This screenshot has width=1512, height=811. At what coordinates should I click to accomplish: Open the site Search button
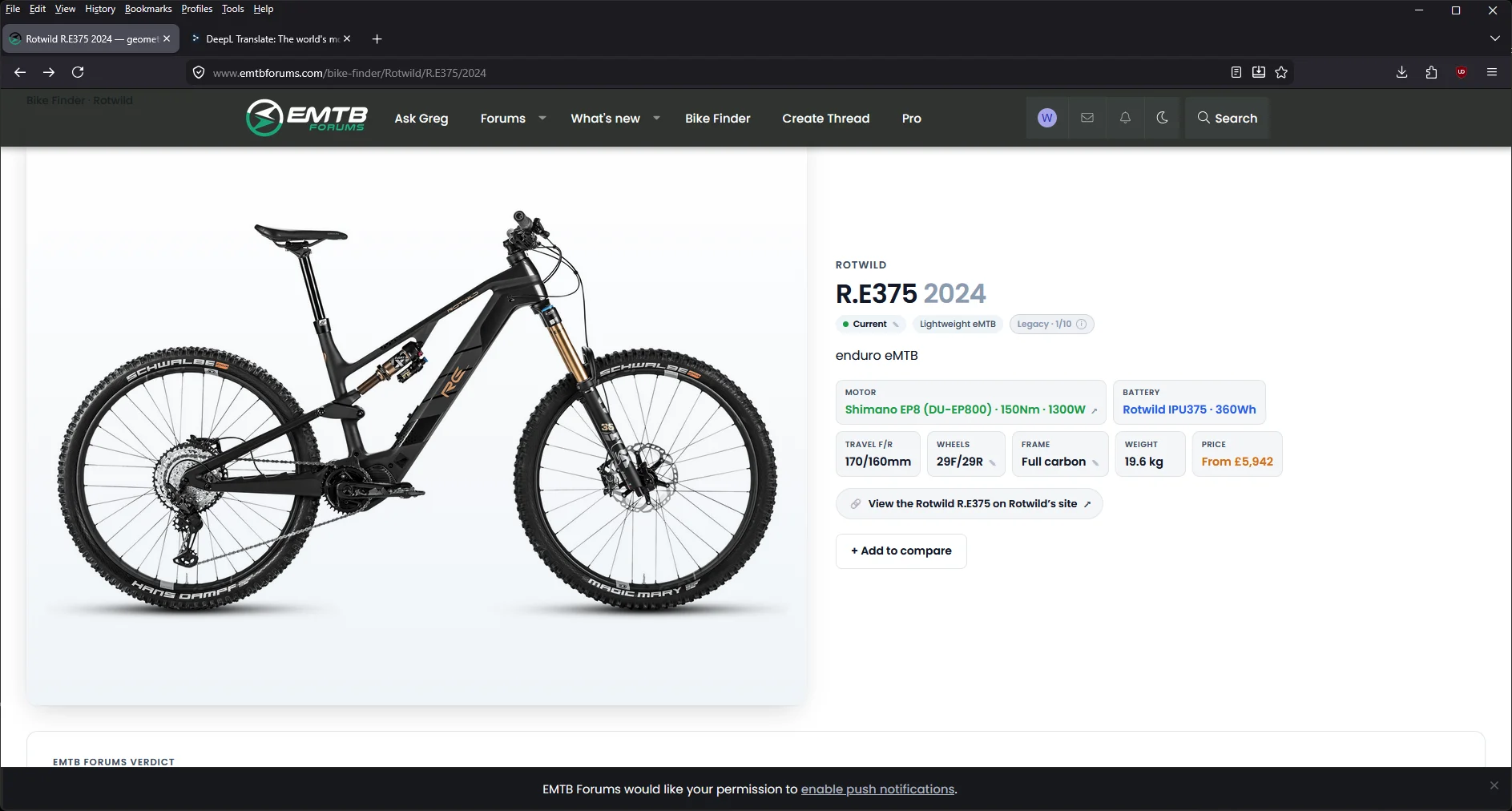[x=1228, y=118]
